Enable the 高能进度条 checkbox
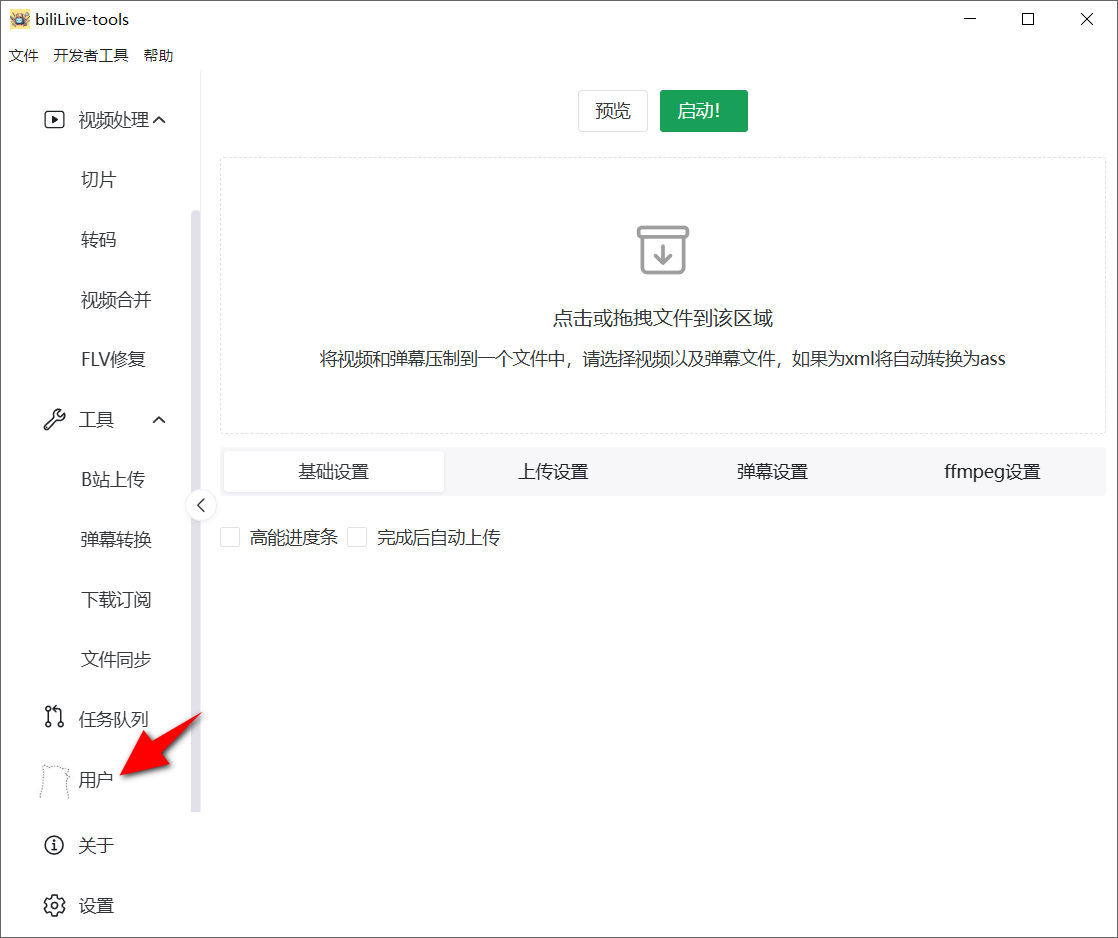1118x938 pixels. pyautogui.click(x=229, y=537)
